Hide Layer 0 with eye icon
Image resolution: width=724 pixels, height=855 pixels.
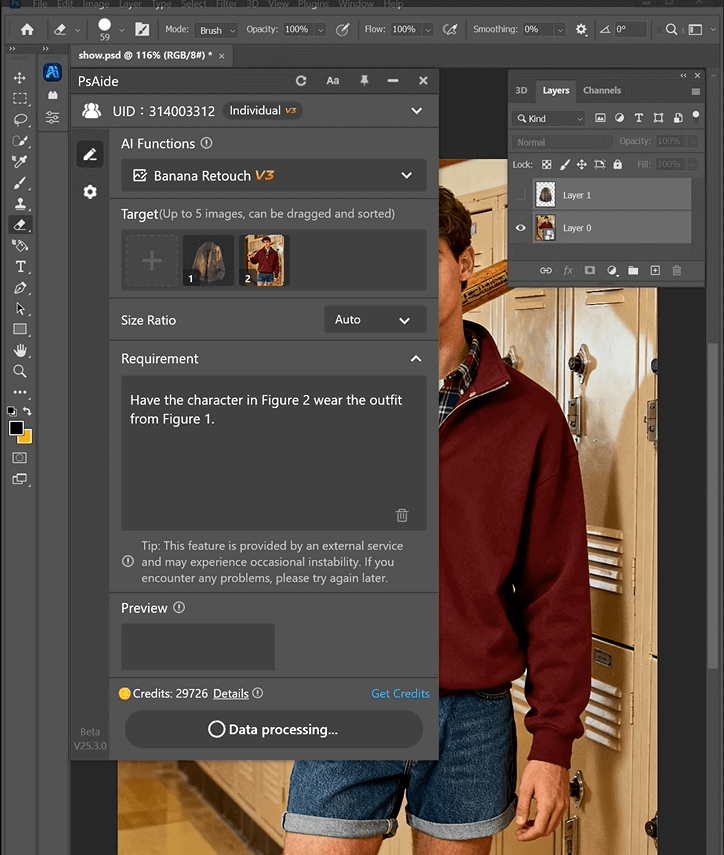click(x=520, y=228)
